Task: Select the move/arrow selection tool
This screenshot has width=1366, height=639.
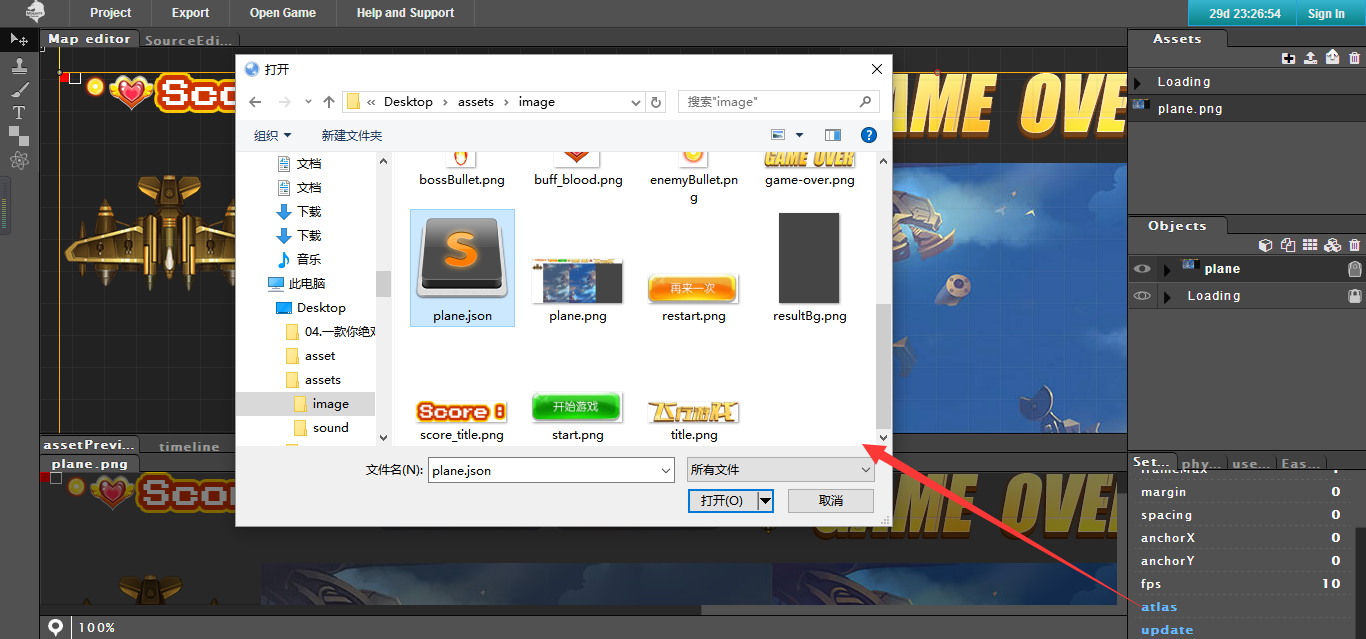Action: (19, 39)
